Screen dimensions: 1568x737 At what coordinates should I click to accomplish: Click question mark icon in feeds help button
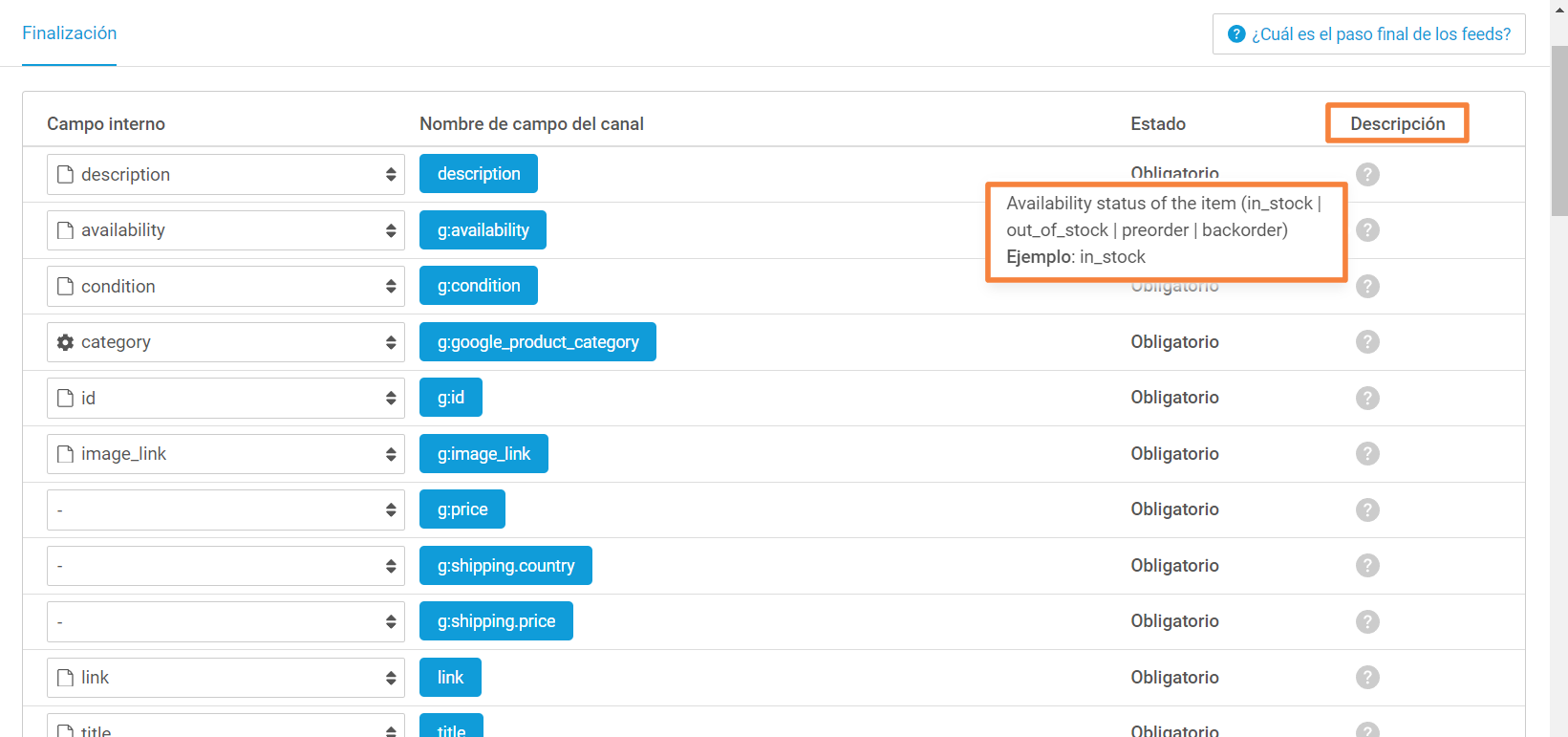pos(1236,34)
